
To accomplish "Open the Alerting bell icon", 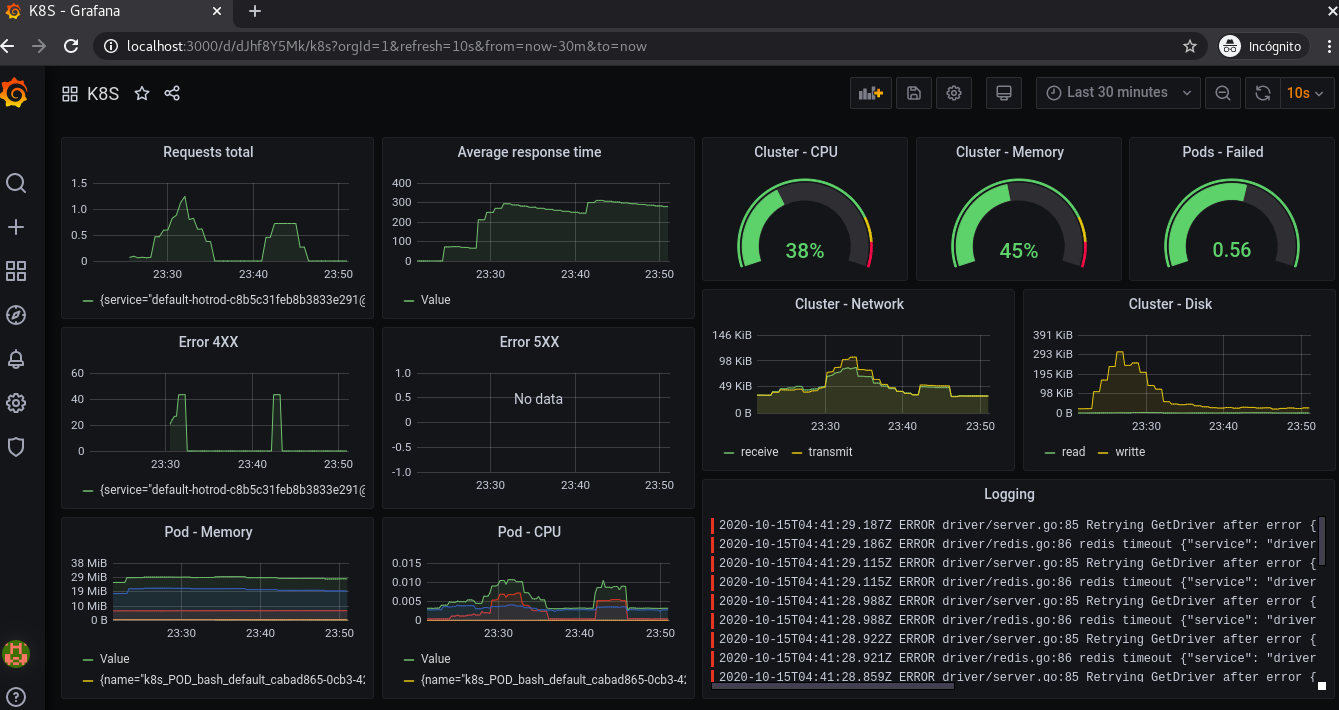I will [x=16, y=359].
